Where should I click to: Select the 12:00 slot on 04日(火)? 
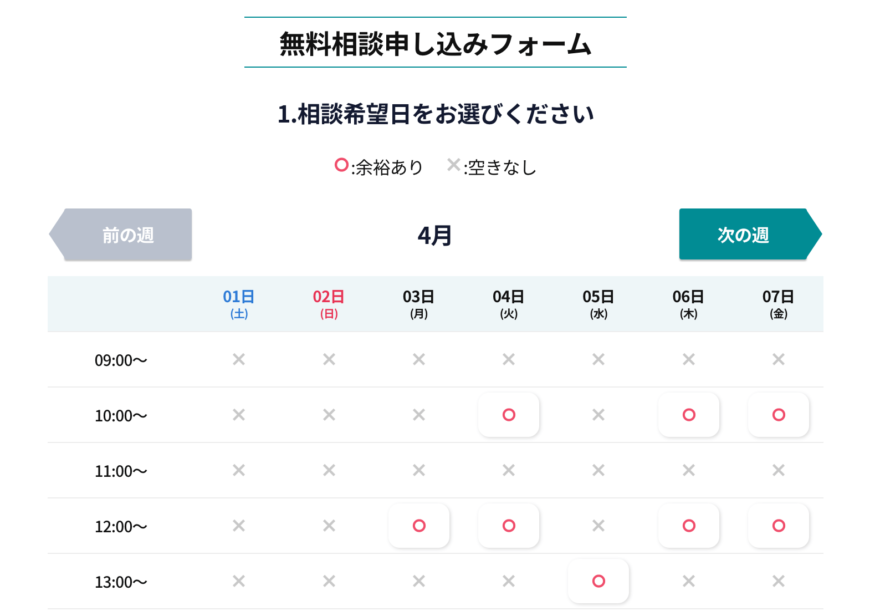click(509, 526)
